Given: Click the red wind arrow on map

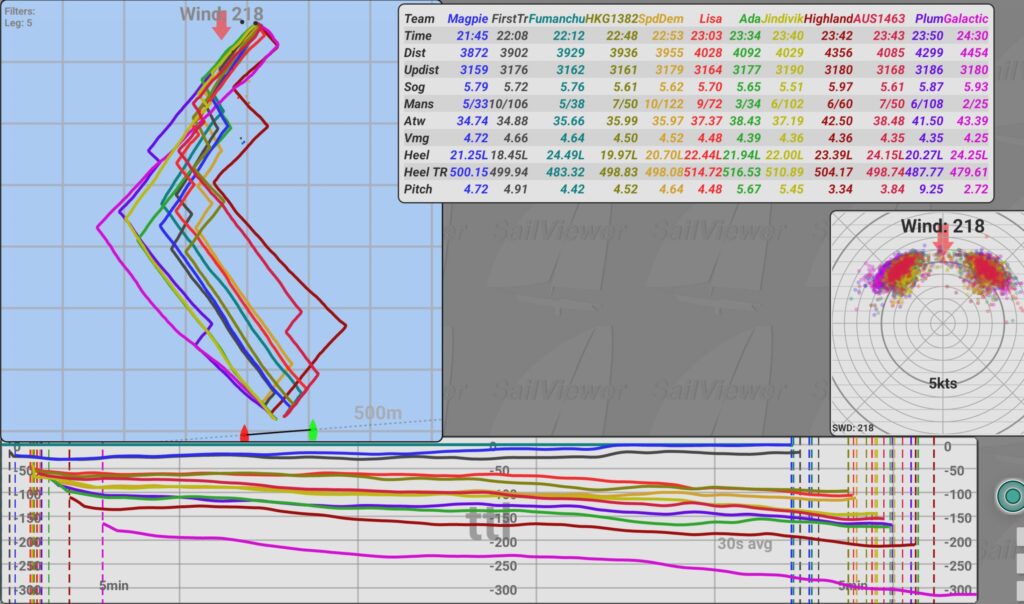Looking at the screenshot, I should tap(221, 25).
